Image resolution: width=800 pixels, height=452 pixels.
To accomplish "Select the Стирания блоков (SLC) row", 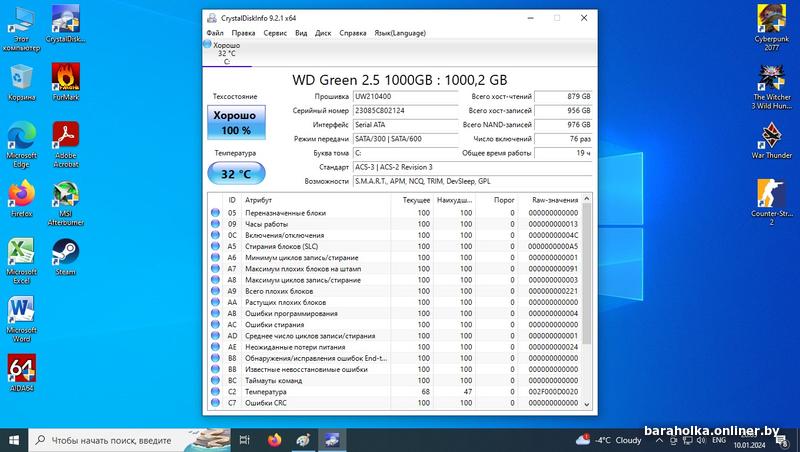I will [x=394, y=246].
